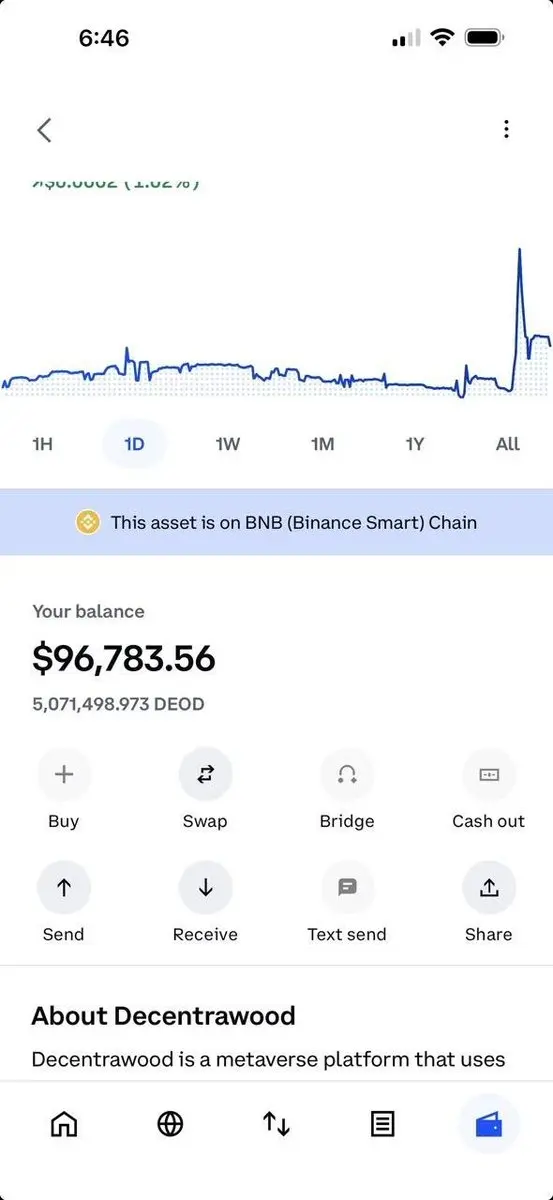Open the browser globe tab

[170, 1124]
